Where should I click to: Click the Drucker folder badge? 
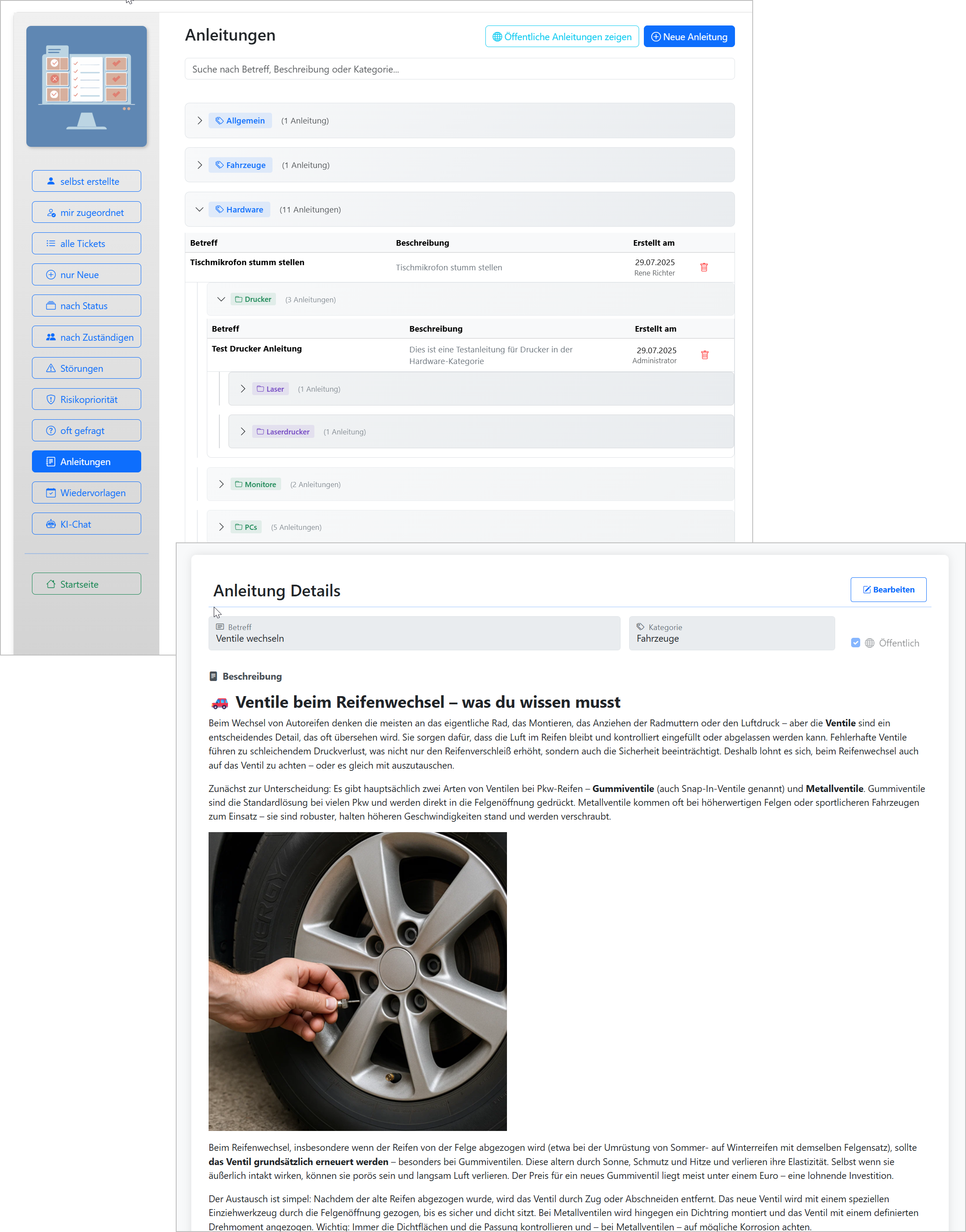pos(253,299)
